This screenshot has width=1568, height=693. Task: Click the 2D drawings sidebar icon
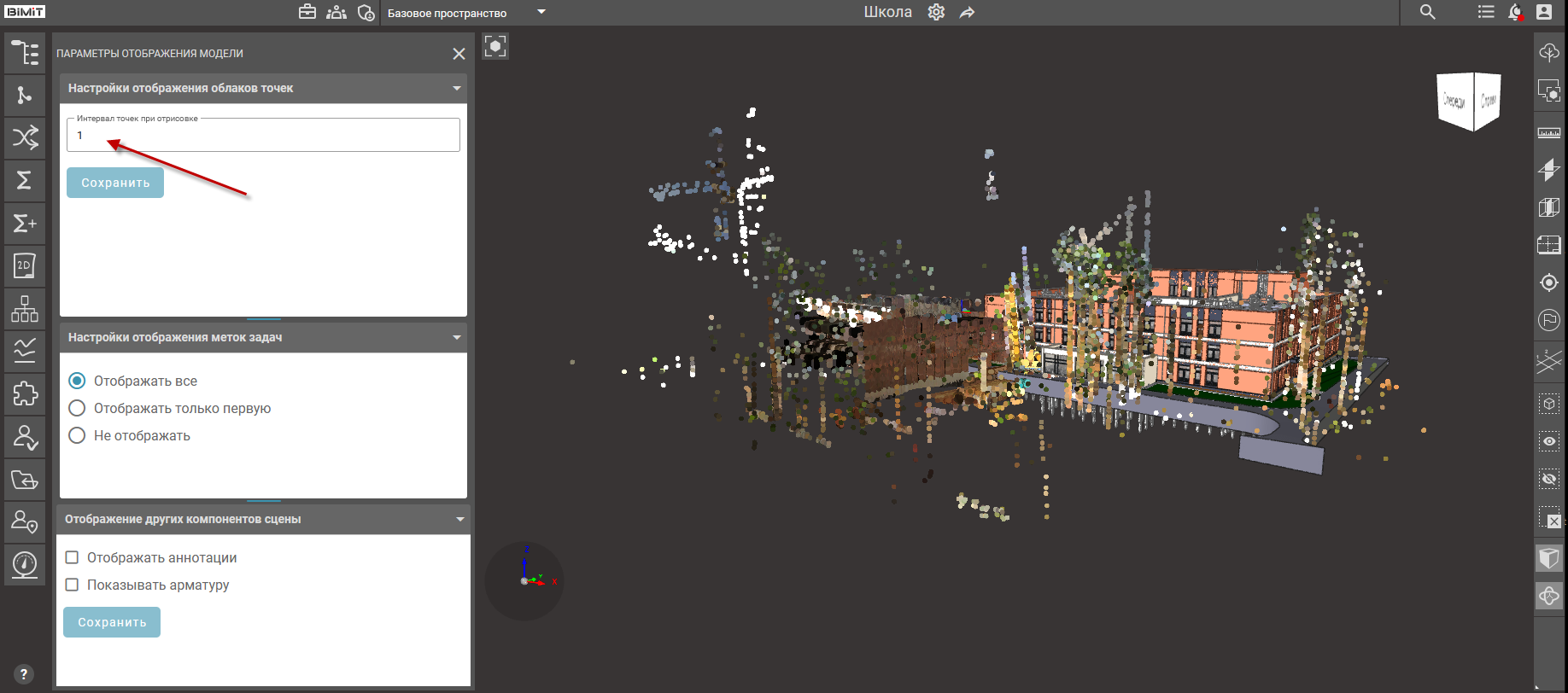coord(25,266)
